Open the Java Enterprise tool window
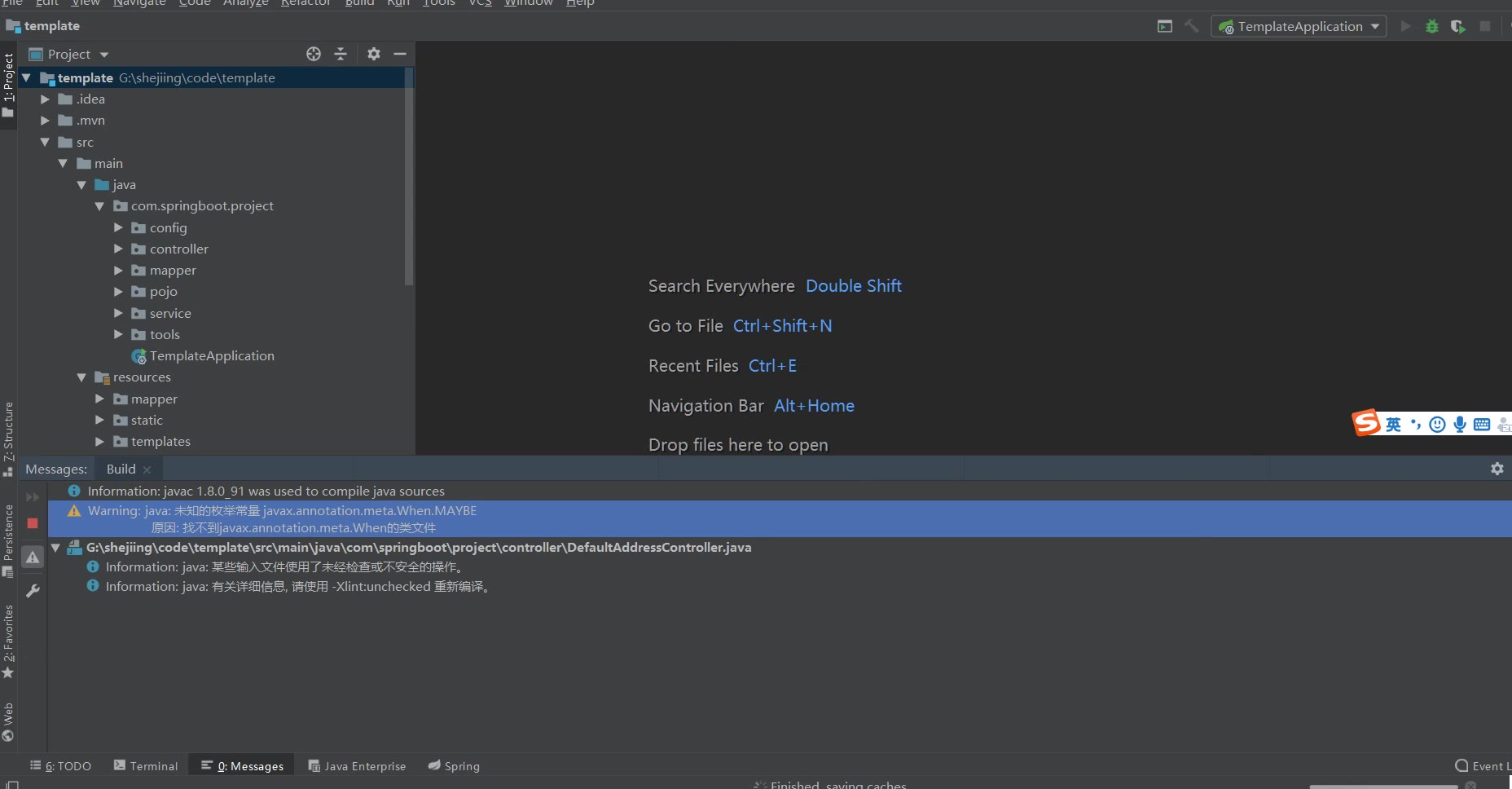Viewport: 1512px width, 789px height. [357, 766]
